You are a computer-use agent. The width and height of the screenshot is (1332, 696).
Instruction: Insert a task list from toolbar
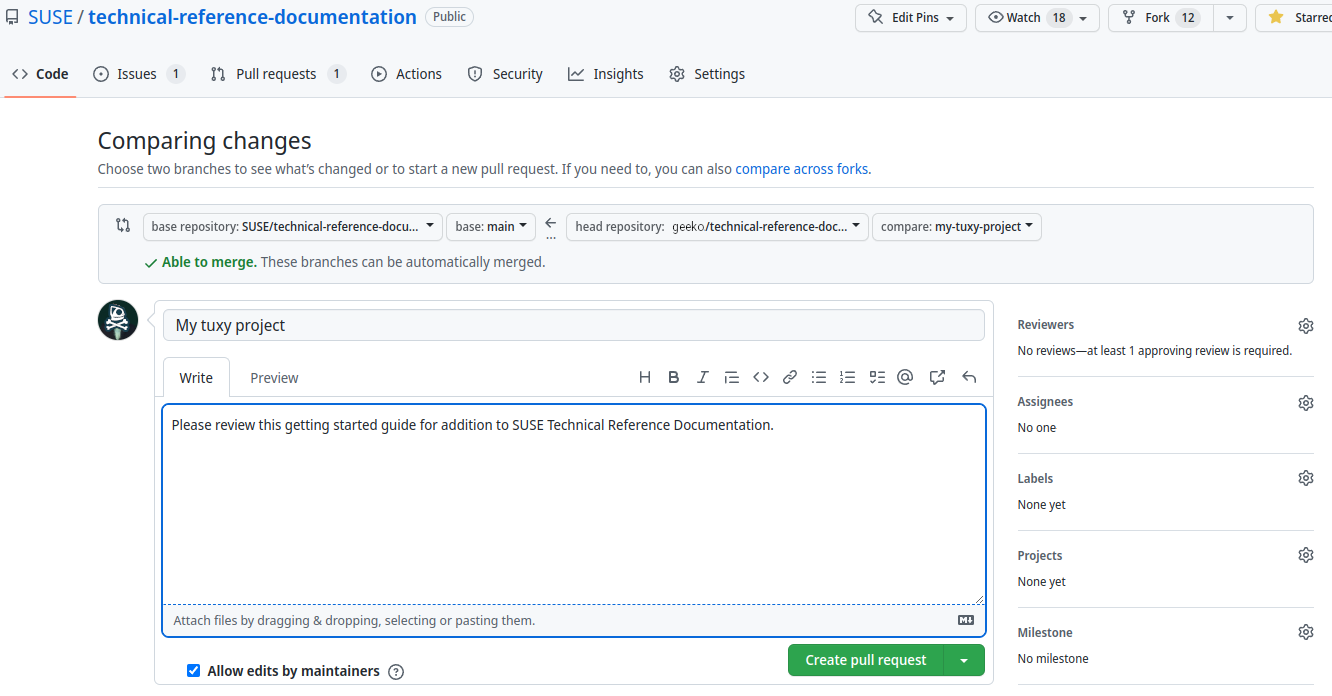point(877,377)
